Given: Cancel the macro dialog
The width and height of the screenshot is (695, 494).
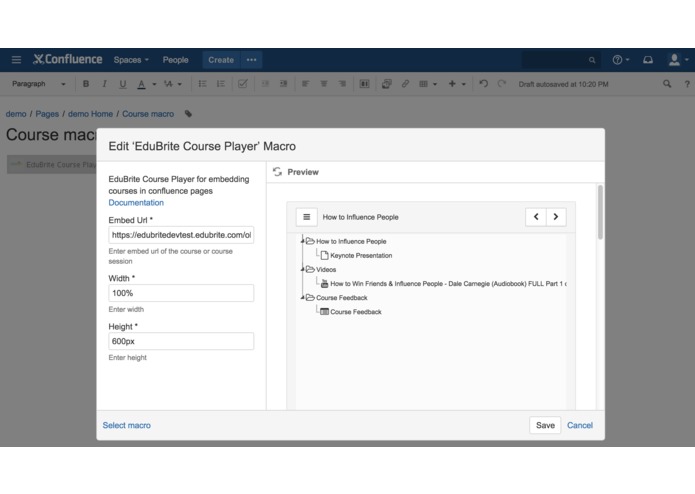Looking at the screenshot, I should (x=580, y=425).
